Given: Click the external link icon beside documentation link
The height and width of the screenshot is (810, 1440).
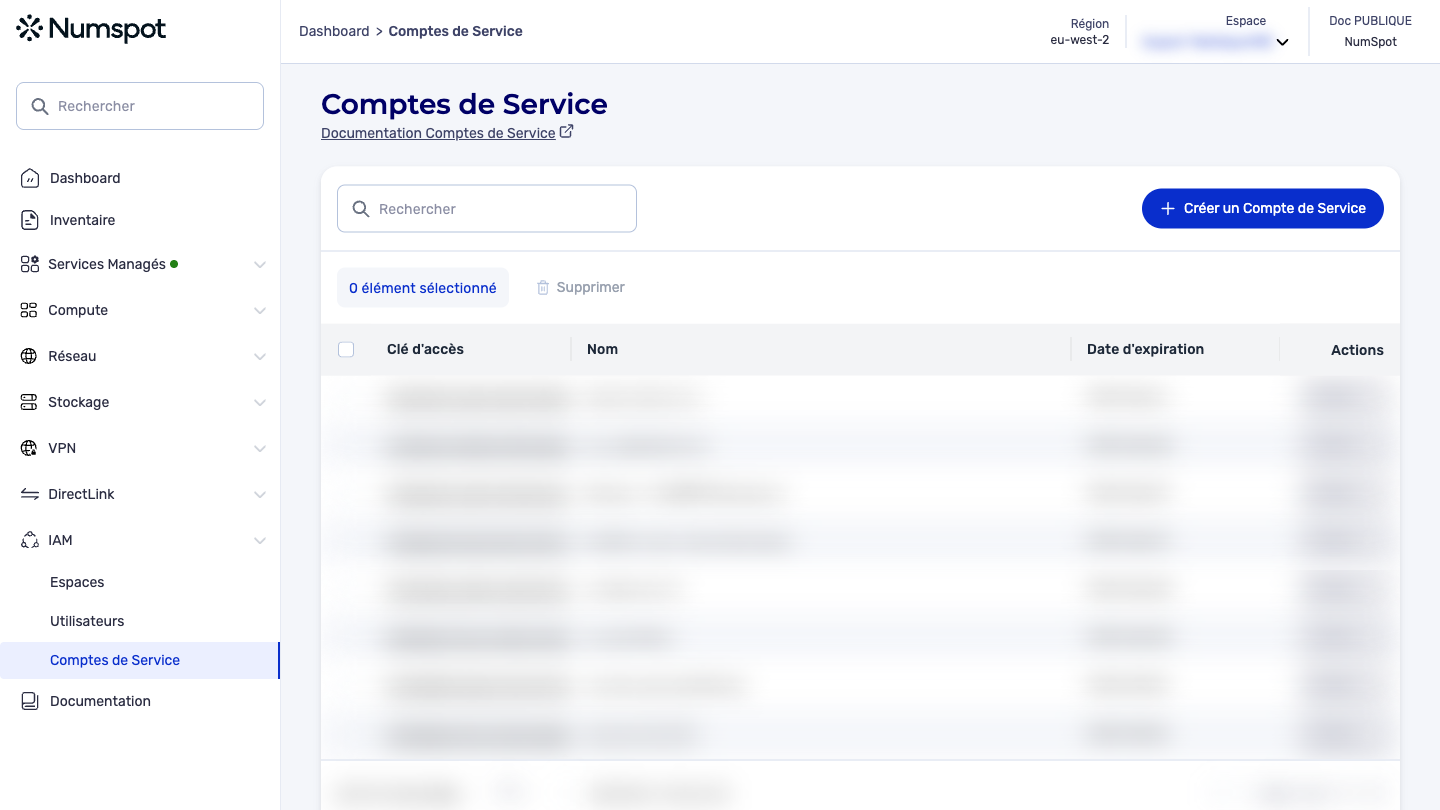Looking at the screenshot, I should (566, 131).
